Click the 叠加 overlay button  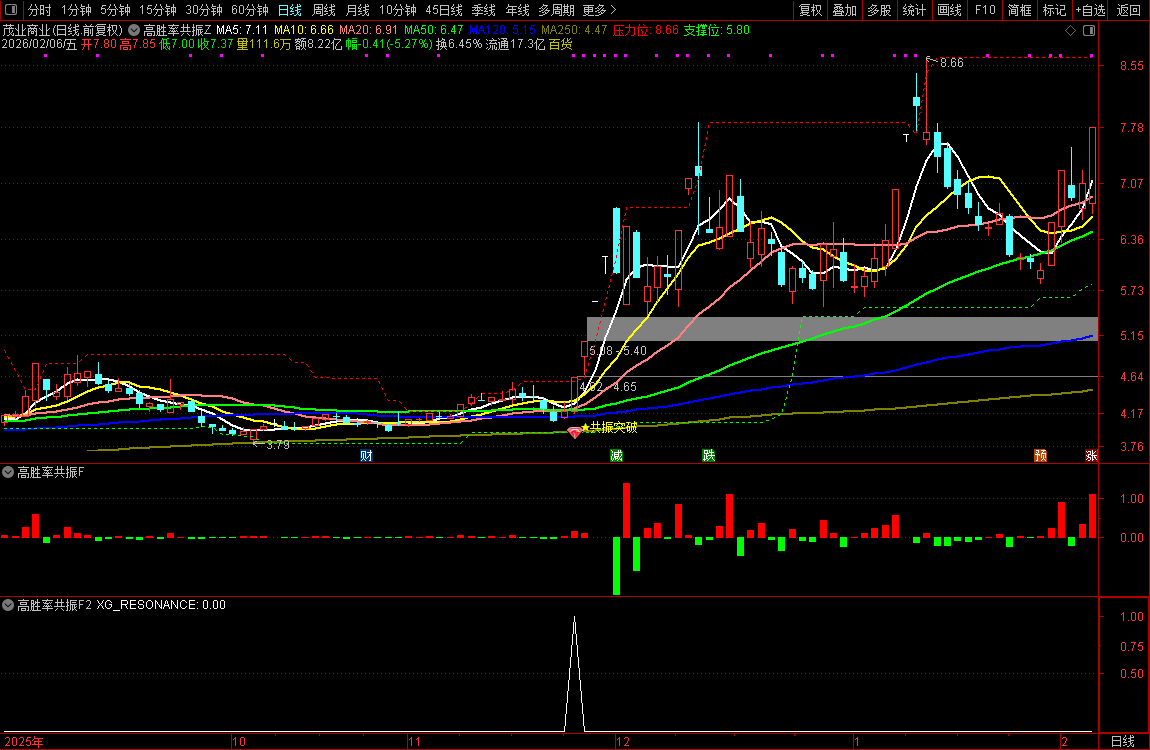pyautogui.click(x=844, y=10)
